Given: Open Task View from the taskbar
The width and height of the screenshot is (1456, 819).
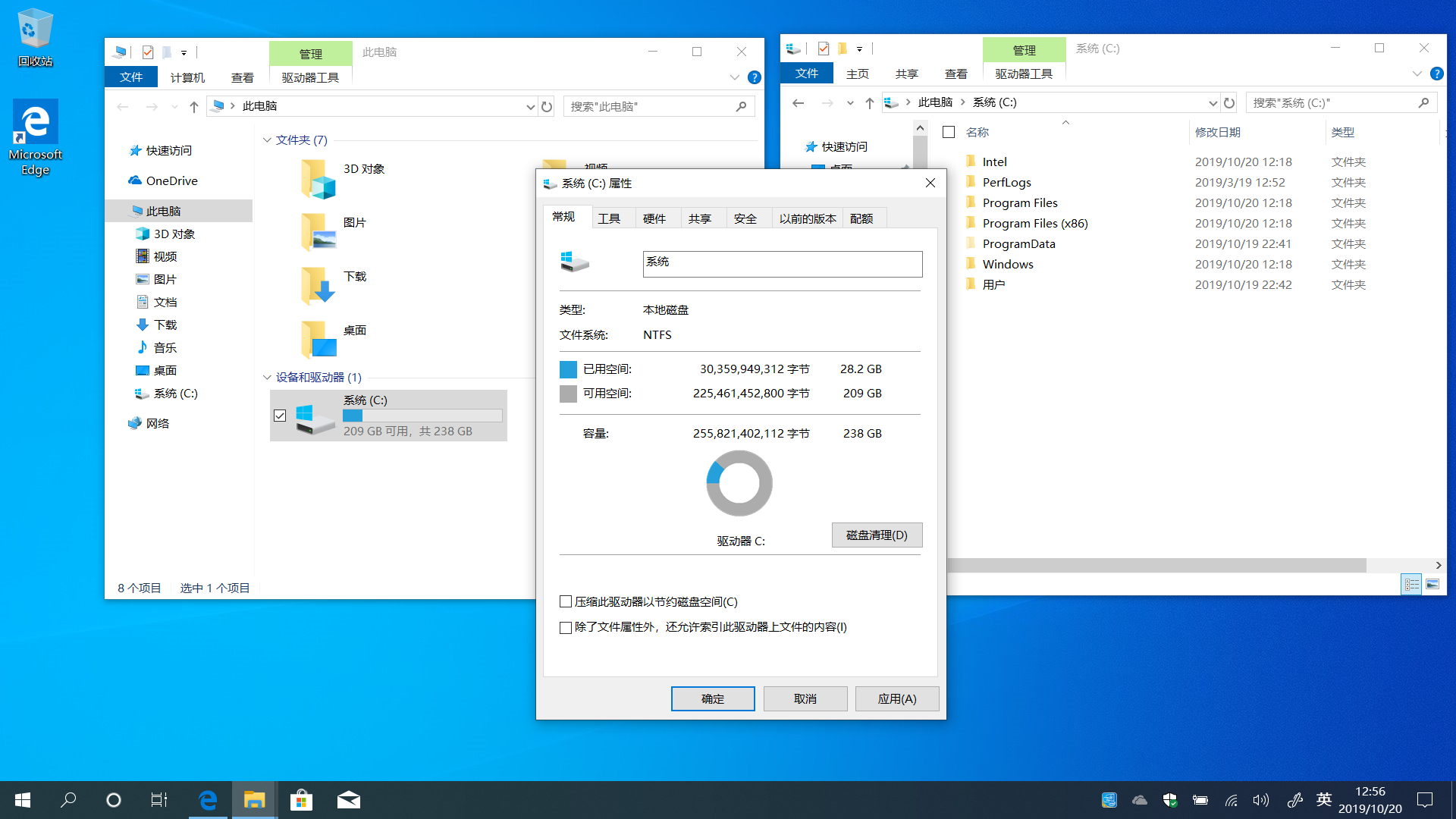Looking at the screenshot, I should pos(159,800).
